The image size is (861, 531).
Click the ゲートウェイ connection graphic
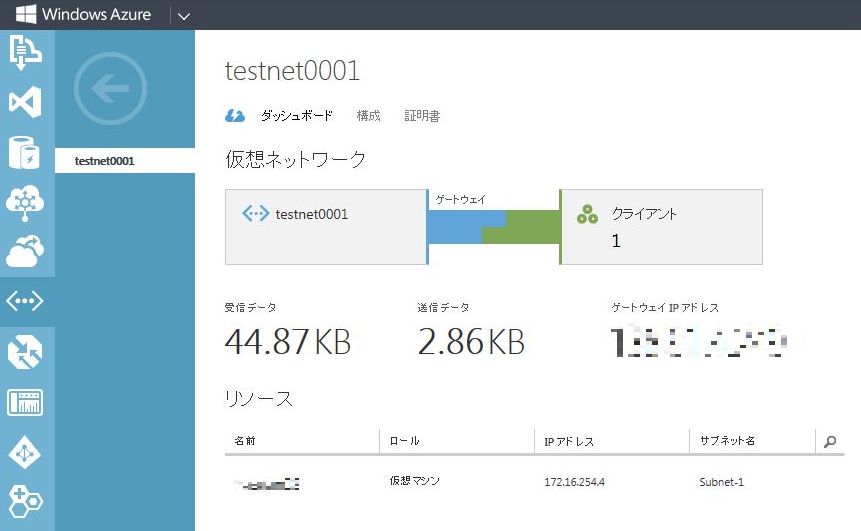(x=494, y=227)
